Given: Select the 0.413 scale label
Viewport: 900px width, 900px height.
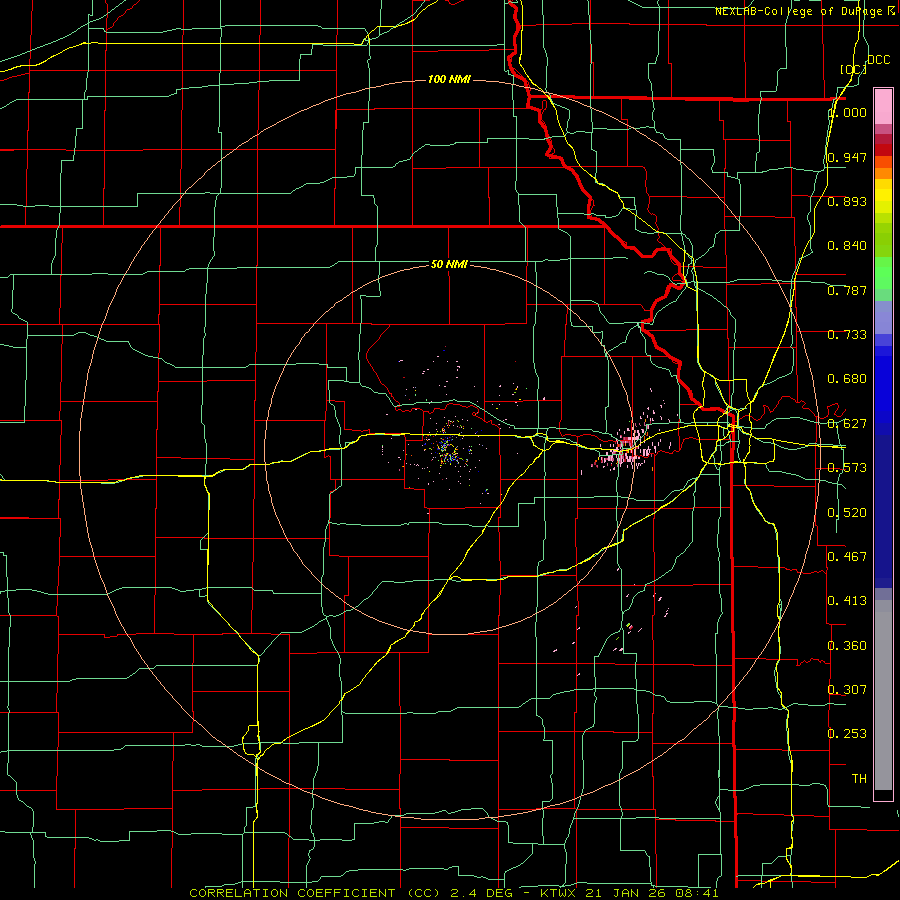Looking at the screenshot, I should pos(847,601).
